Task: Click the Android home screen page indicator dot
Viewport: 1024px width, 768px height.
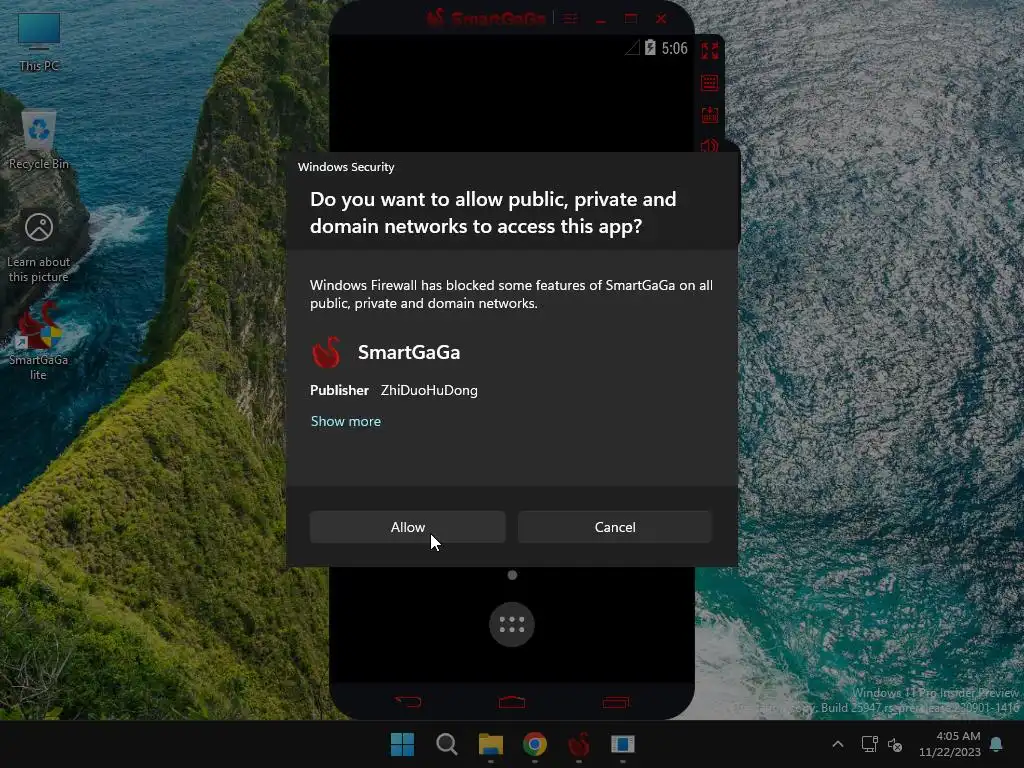Action: [x=512, y=575]
